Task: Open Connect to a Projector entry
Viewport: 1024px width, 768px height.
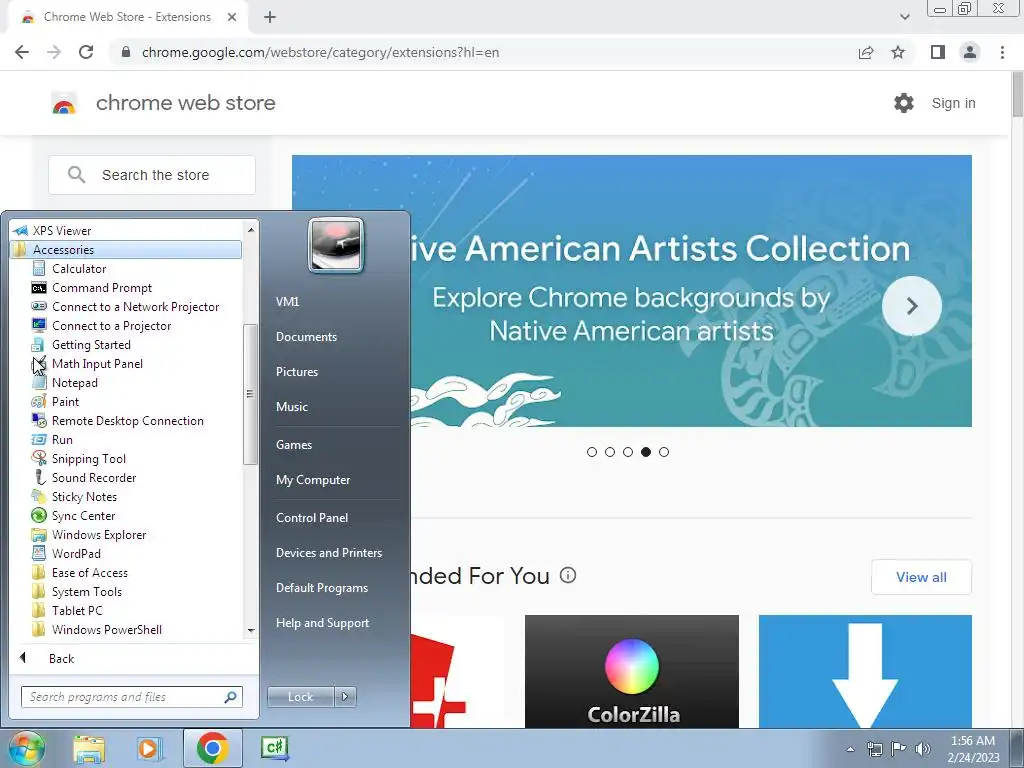Action: tap(111, 325)
